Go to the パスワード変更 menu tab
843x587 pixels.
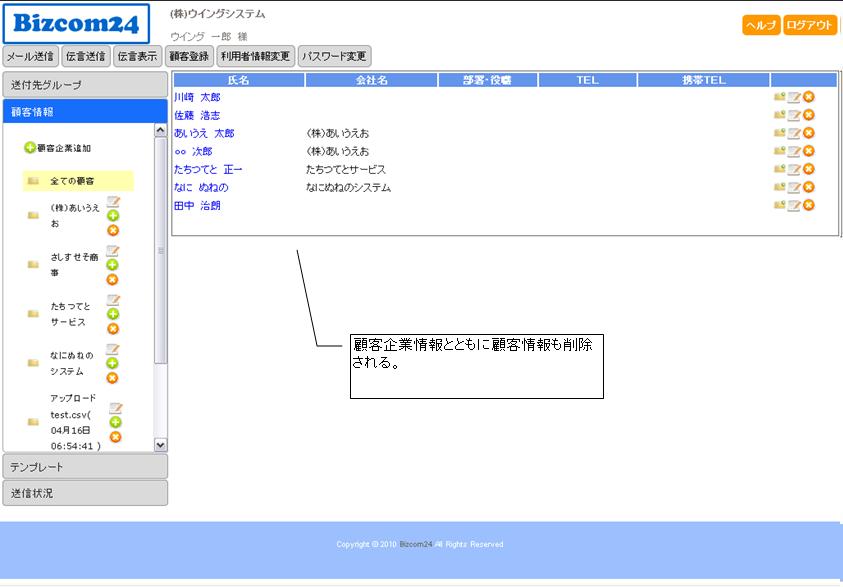[334, 56]
